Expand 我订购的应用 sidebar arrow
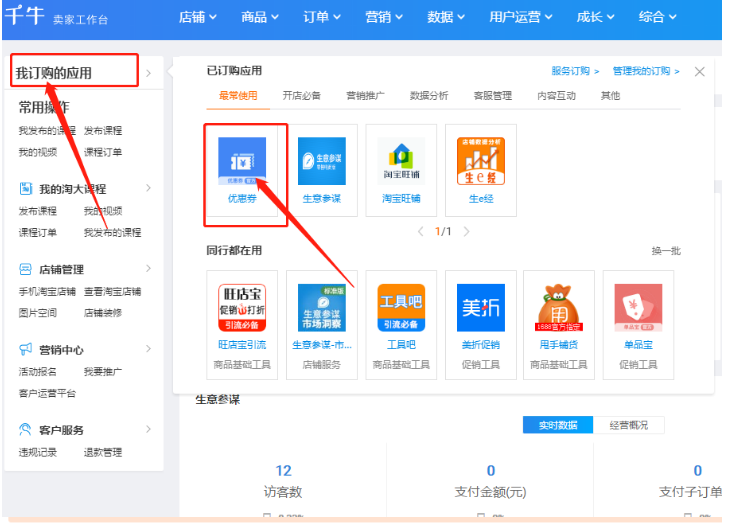 (x=148, y=73)
